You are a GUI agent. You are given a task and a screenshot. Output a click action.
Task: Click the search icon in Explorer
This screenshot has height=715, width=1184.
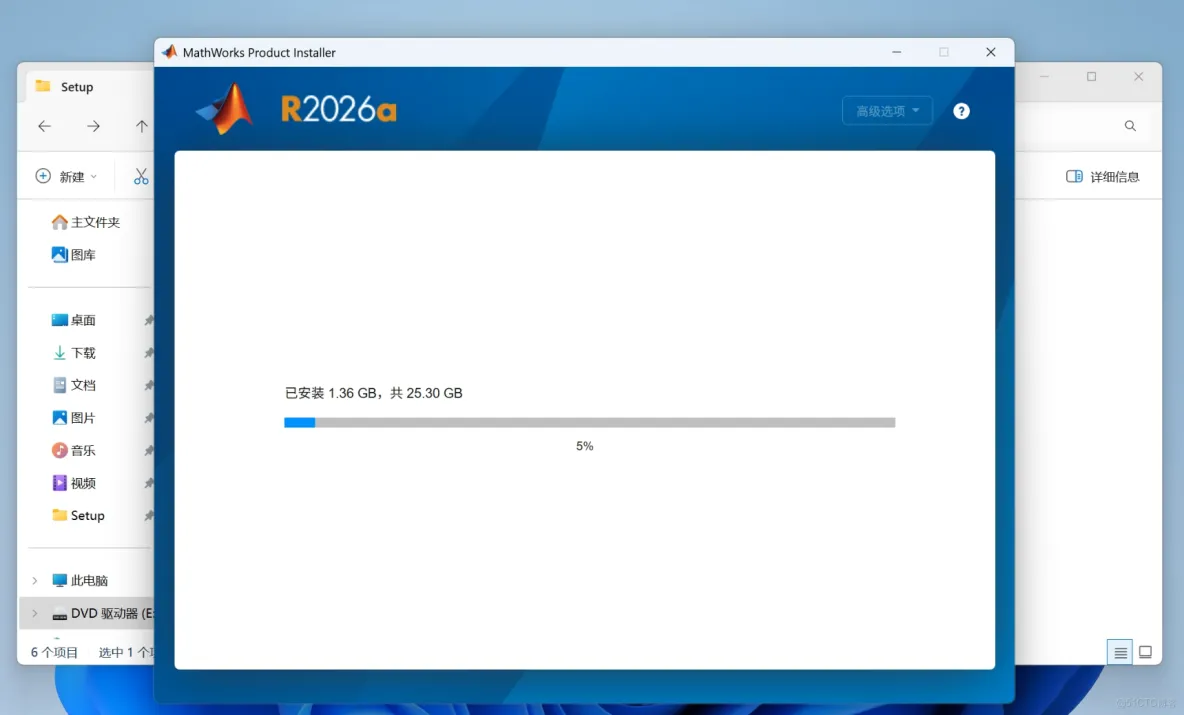click(1130, 126)
